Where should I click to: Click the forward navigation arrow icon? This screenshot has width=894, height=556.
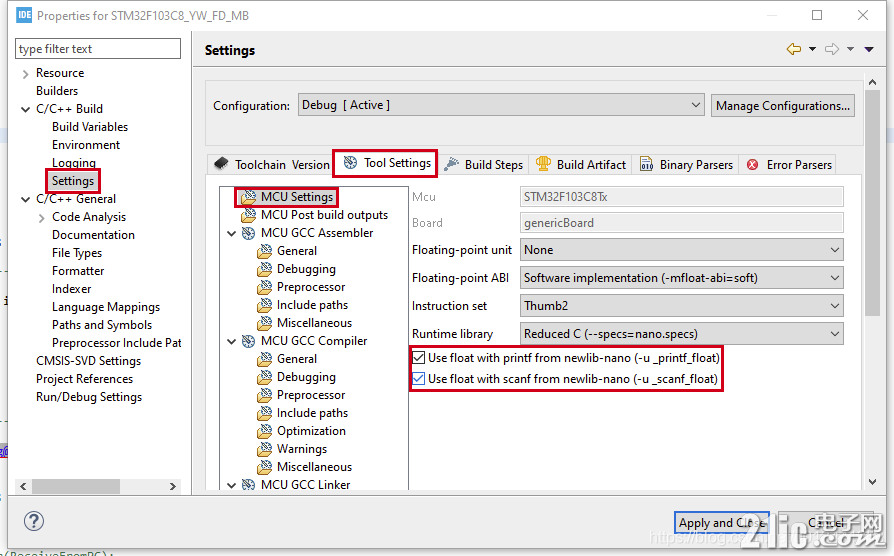pyautogui.click(x=832, y=49)
